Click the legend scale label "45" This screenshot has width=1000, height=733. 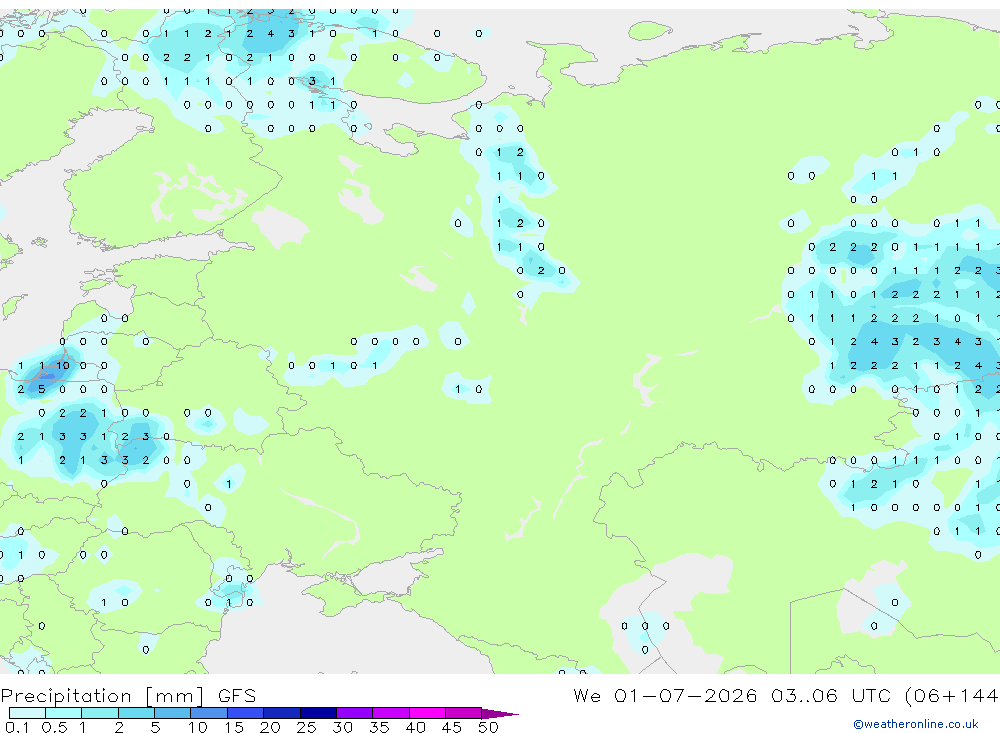point(452,727)
